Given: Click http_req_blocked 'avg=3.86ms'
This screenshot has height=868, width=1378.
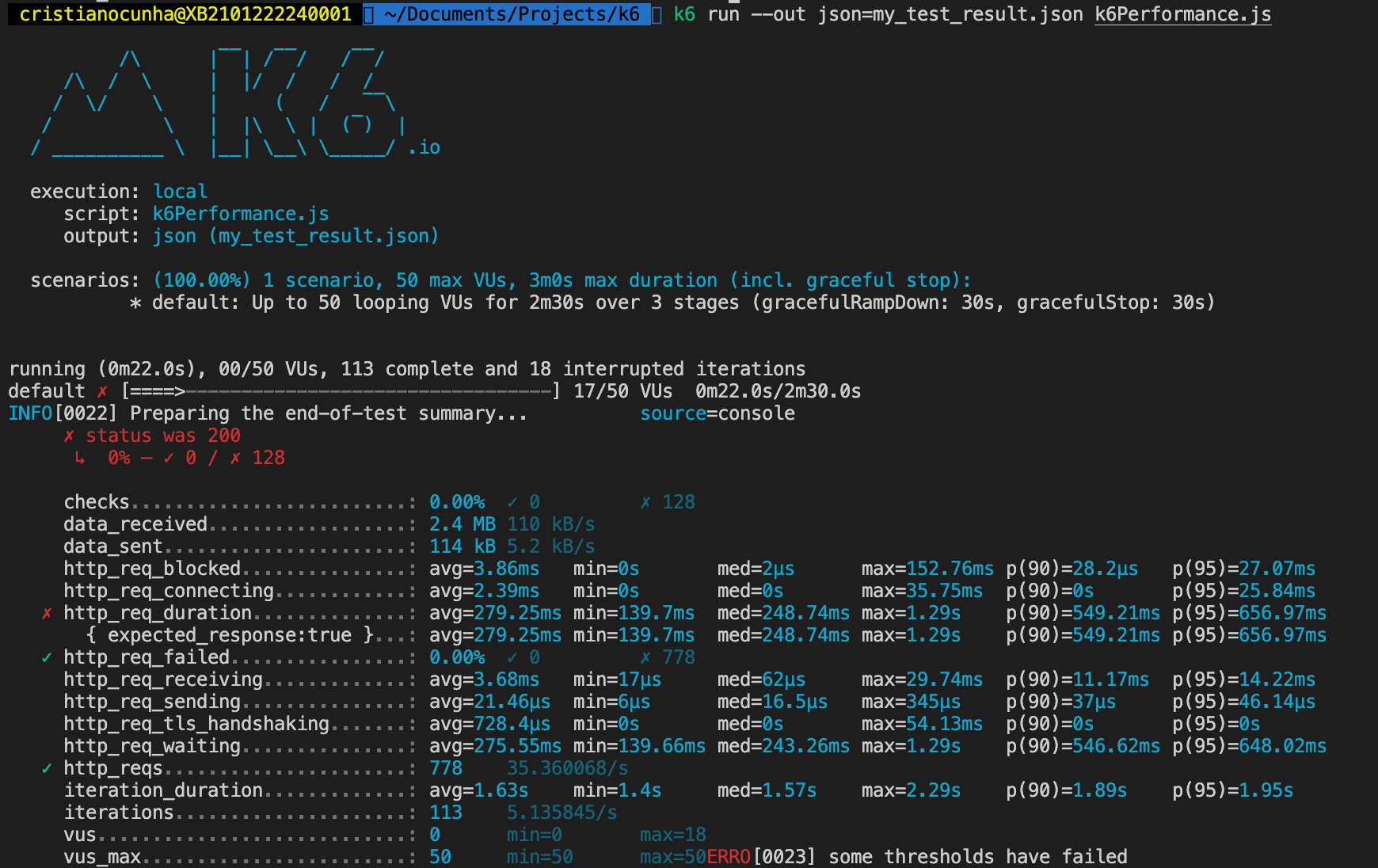Looking at the screenshot, I should [485, 569].
